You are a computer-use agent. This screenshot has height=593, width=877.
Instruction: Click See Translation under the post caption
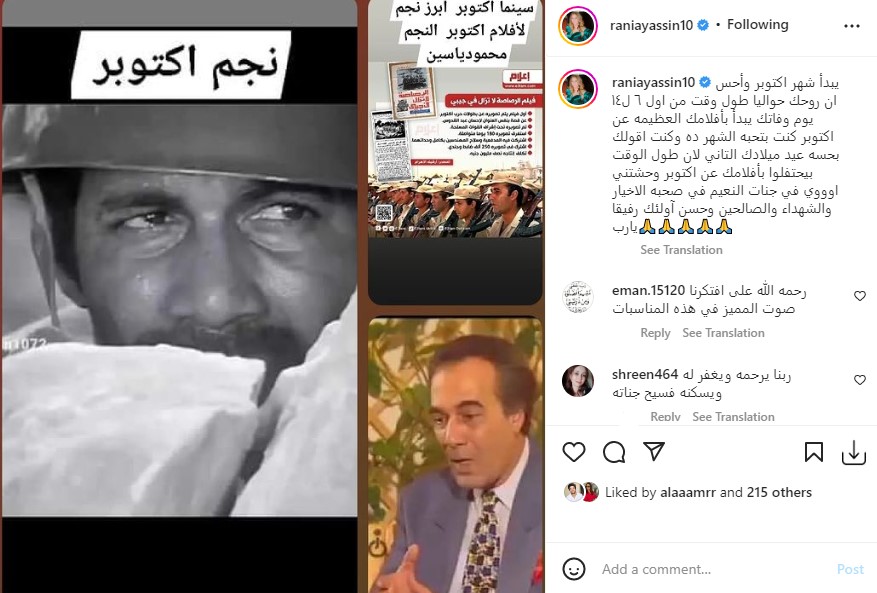[681, 250]
